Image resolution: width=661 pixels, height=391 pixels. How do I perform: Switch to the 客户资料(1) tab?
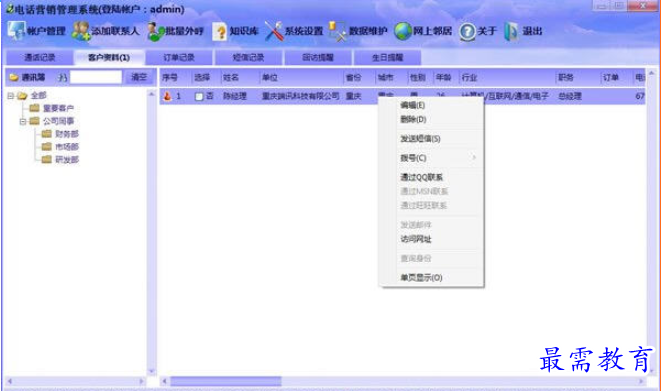pos(109,57)
